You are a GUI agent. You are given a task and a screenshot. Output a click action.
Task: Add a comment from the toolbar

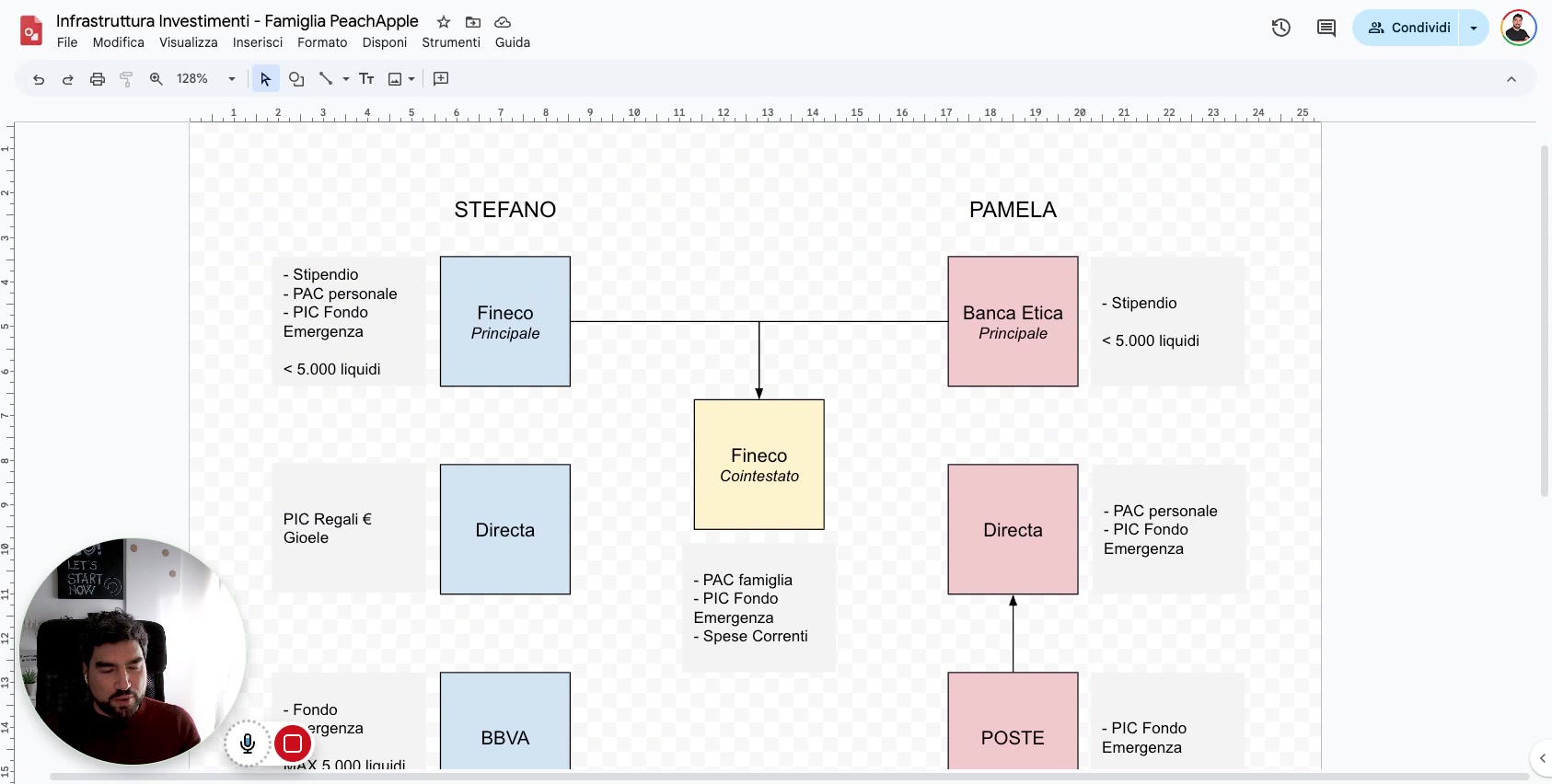tap(441, 79)
